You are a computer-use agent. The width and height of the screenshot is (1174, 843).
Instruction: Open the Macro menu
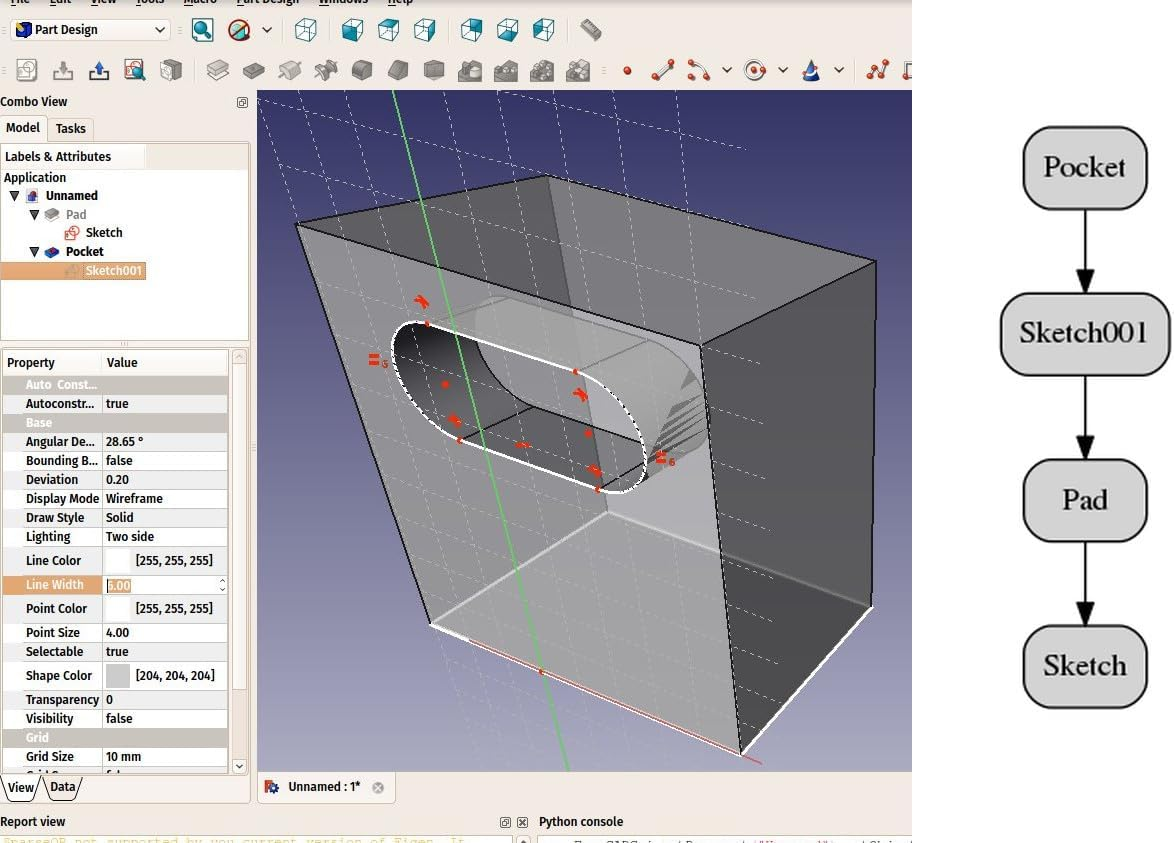tap(200, 2)
